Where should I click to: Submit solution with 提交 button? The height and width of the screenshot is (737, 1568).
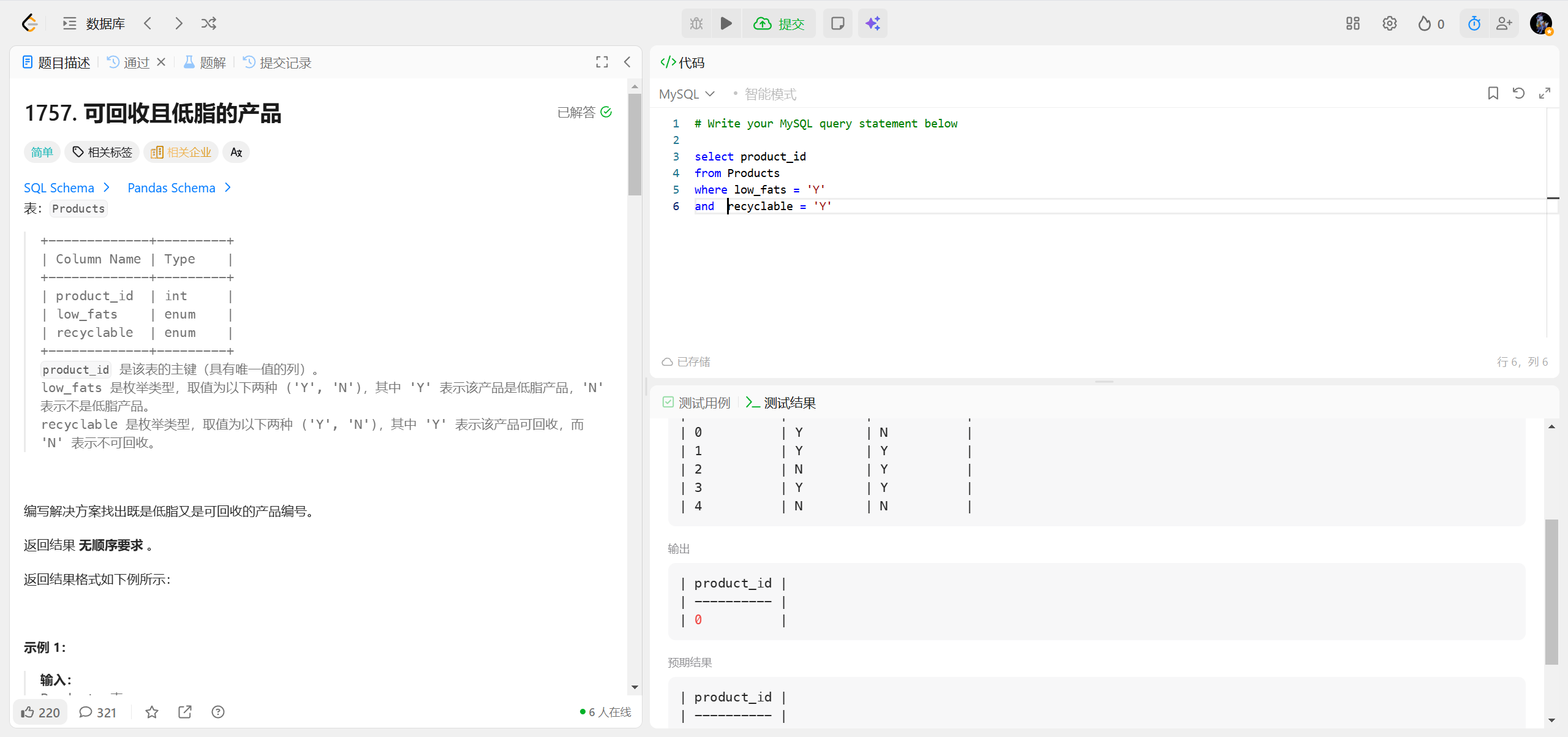tap(779, 23)
